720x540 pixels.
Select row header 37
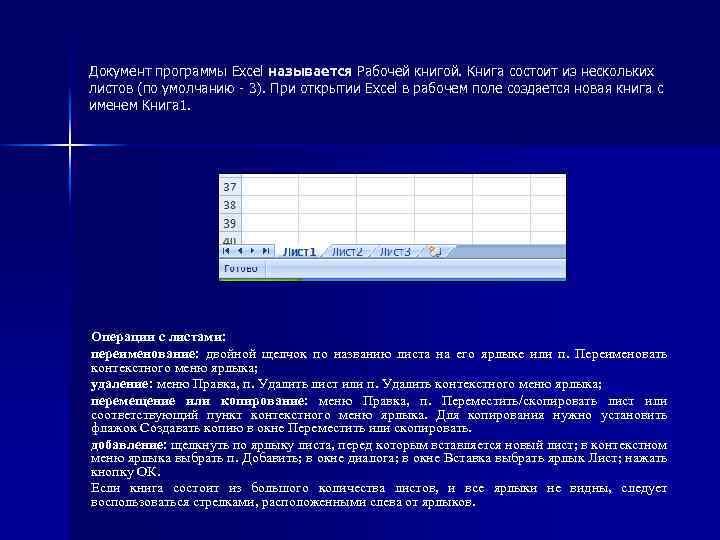[x=230, y=187]
